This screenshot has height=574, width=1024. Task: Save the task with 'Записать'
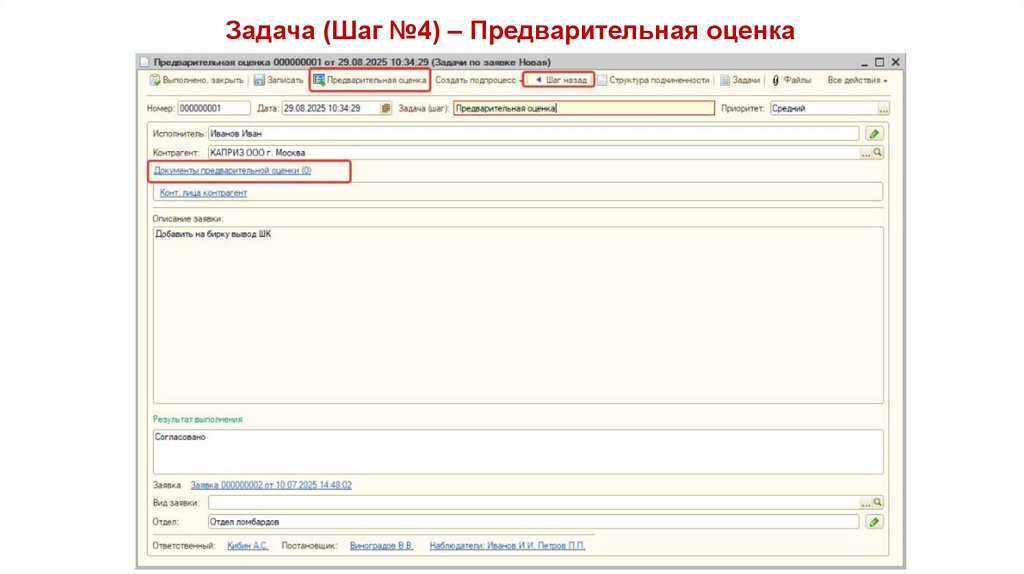(x=279, y=80)
